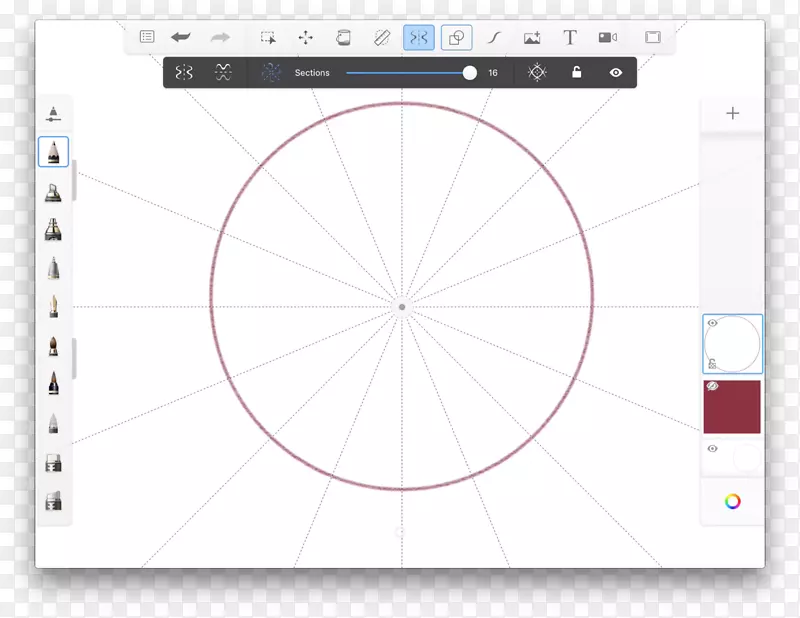Toggle the Draw Shapes tool
This screenshot has width=800, height=618.
(x=457, y=37)
